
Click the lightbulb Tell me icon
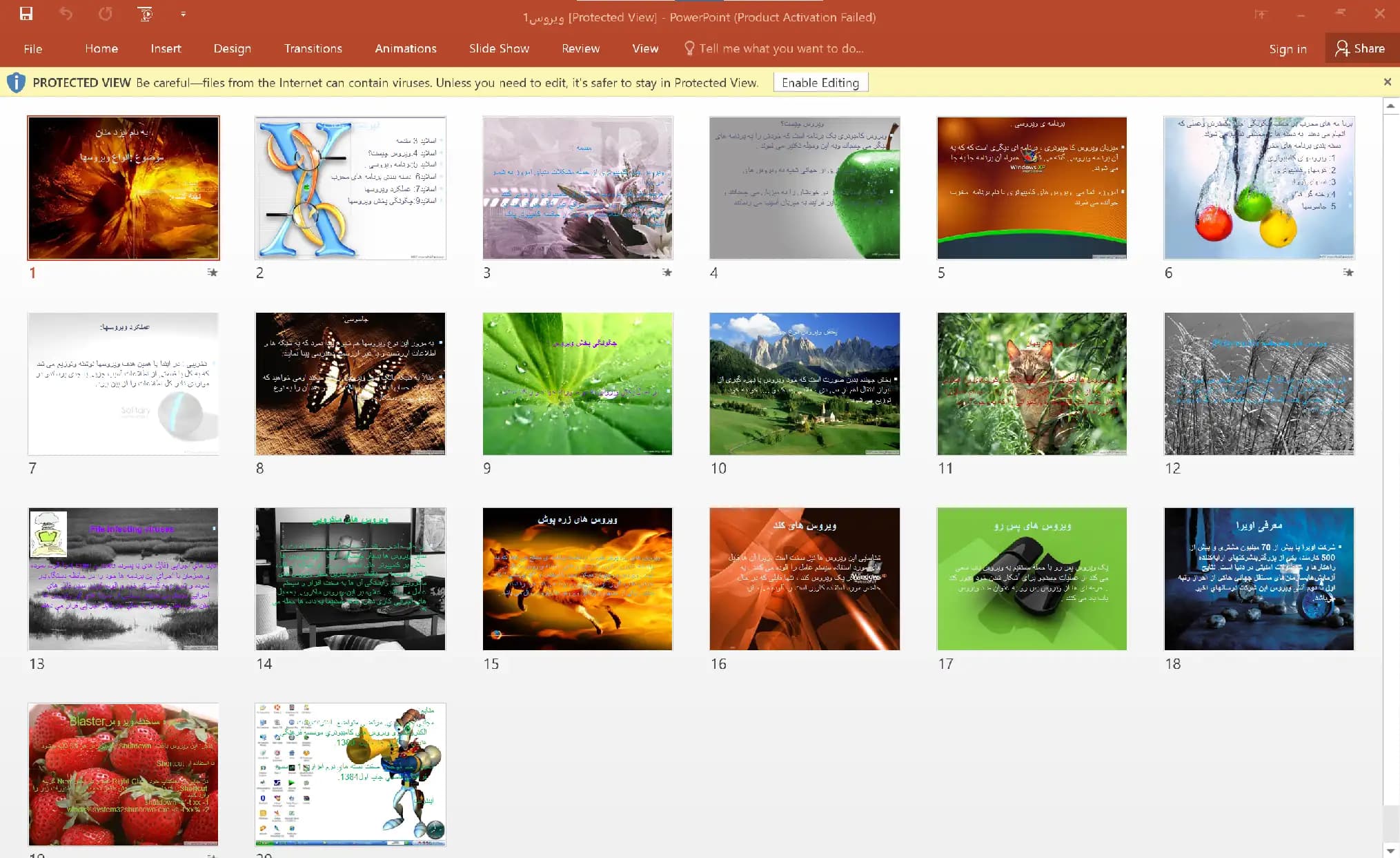click(x=689, y=48)
